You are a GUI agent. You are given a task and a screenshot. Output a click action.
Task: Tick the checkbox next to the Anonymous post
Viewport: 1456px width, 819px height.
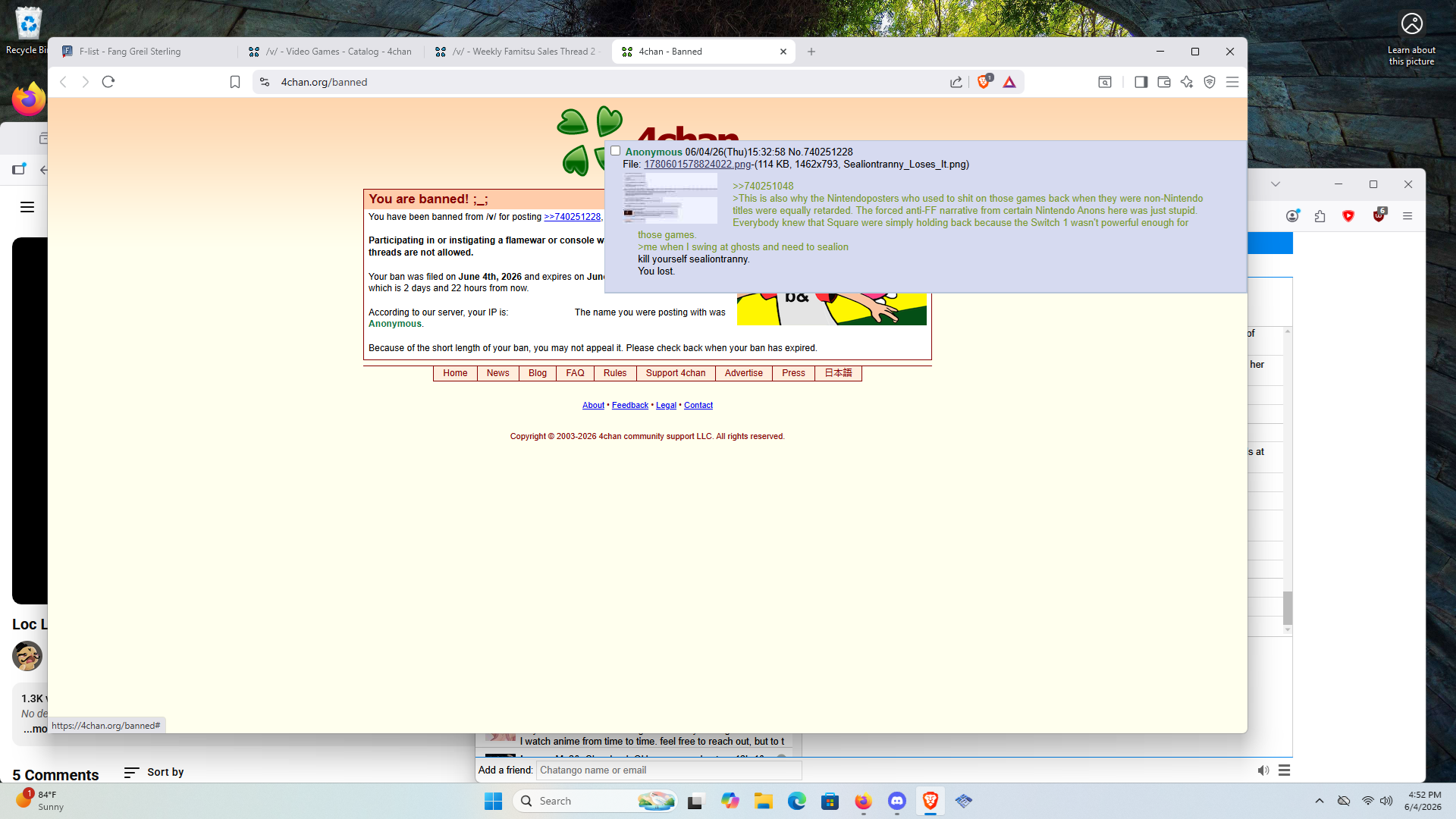[x=616, y=151]
